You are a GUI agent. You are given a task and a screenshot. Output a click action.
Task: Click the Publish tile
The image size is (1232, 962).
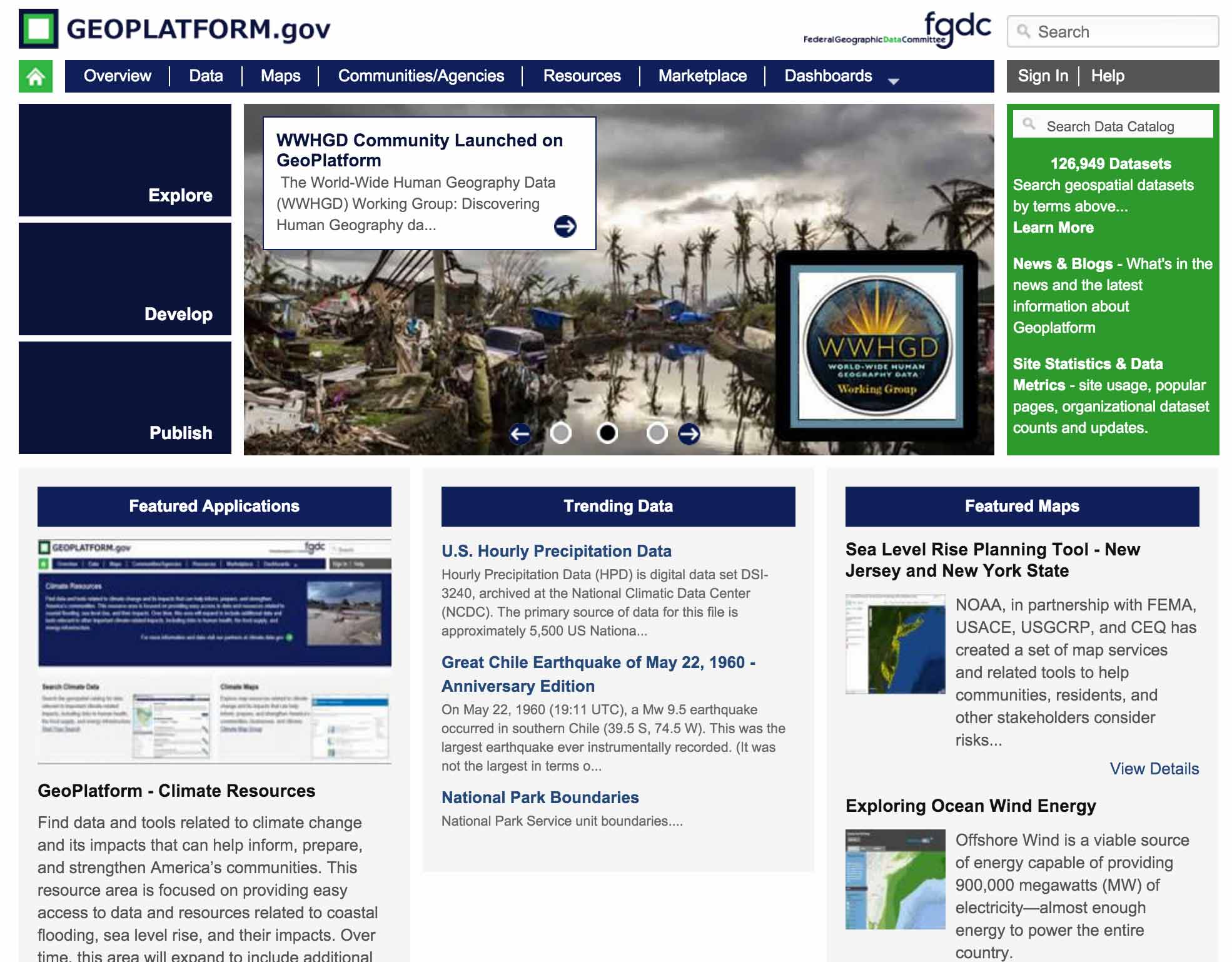(125, 398)
